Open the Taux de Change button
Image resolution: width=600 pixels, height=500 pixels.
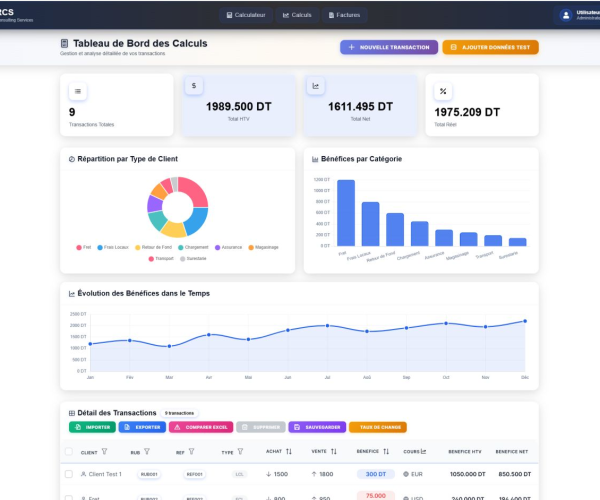[378, 427]
